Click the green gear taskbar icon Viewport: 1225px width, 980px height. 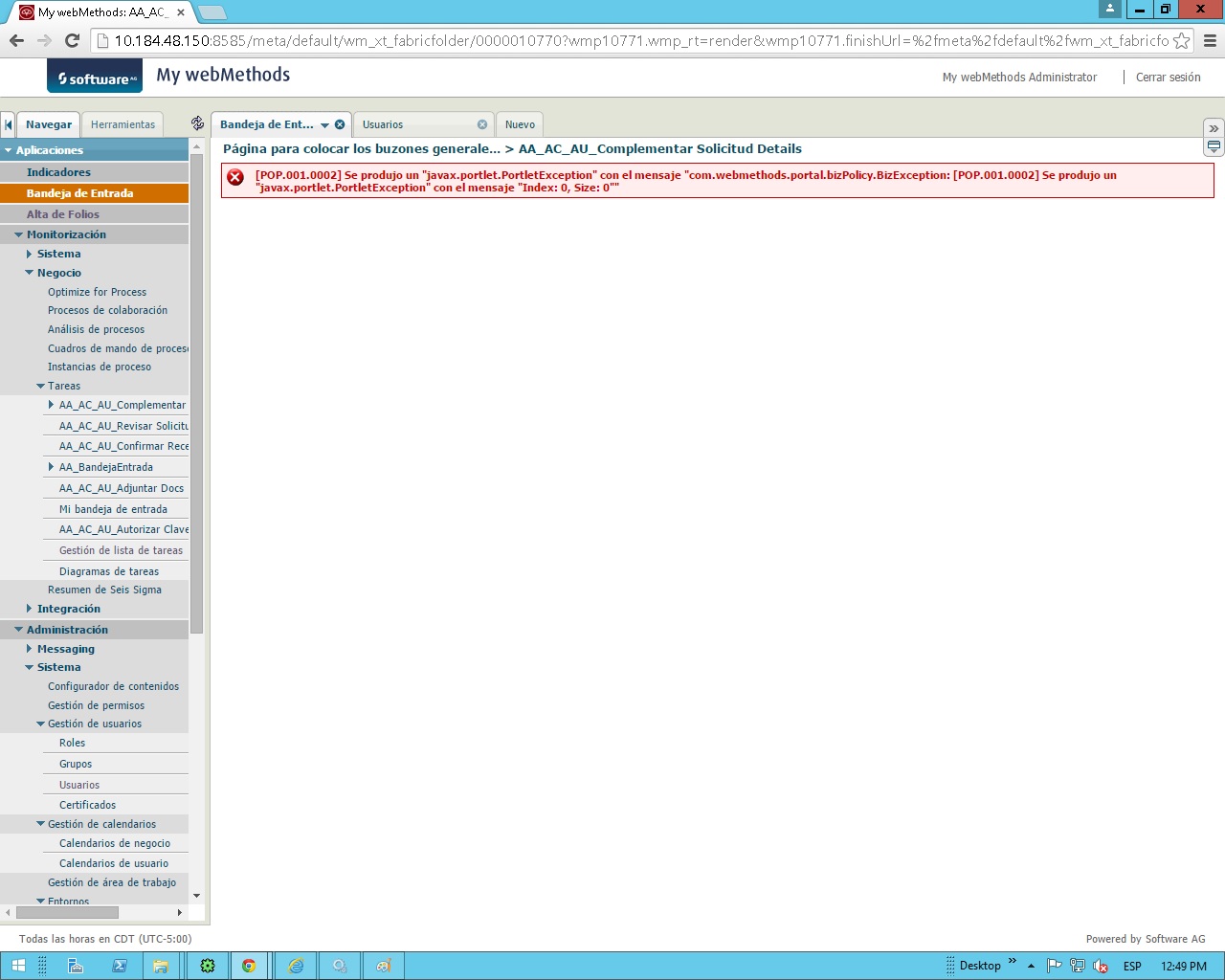coord(207,966)
